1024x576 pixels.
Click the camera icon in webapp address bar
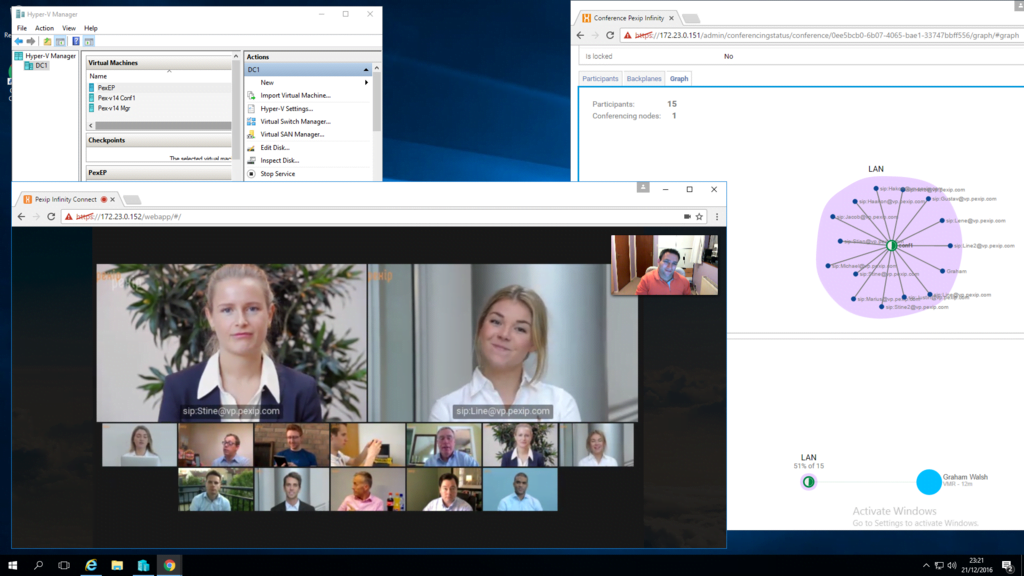point(686,216)
